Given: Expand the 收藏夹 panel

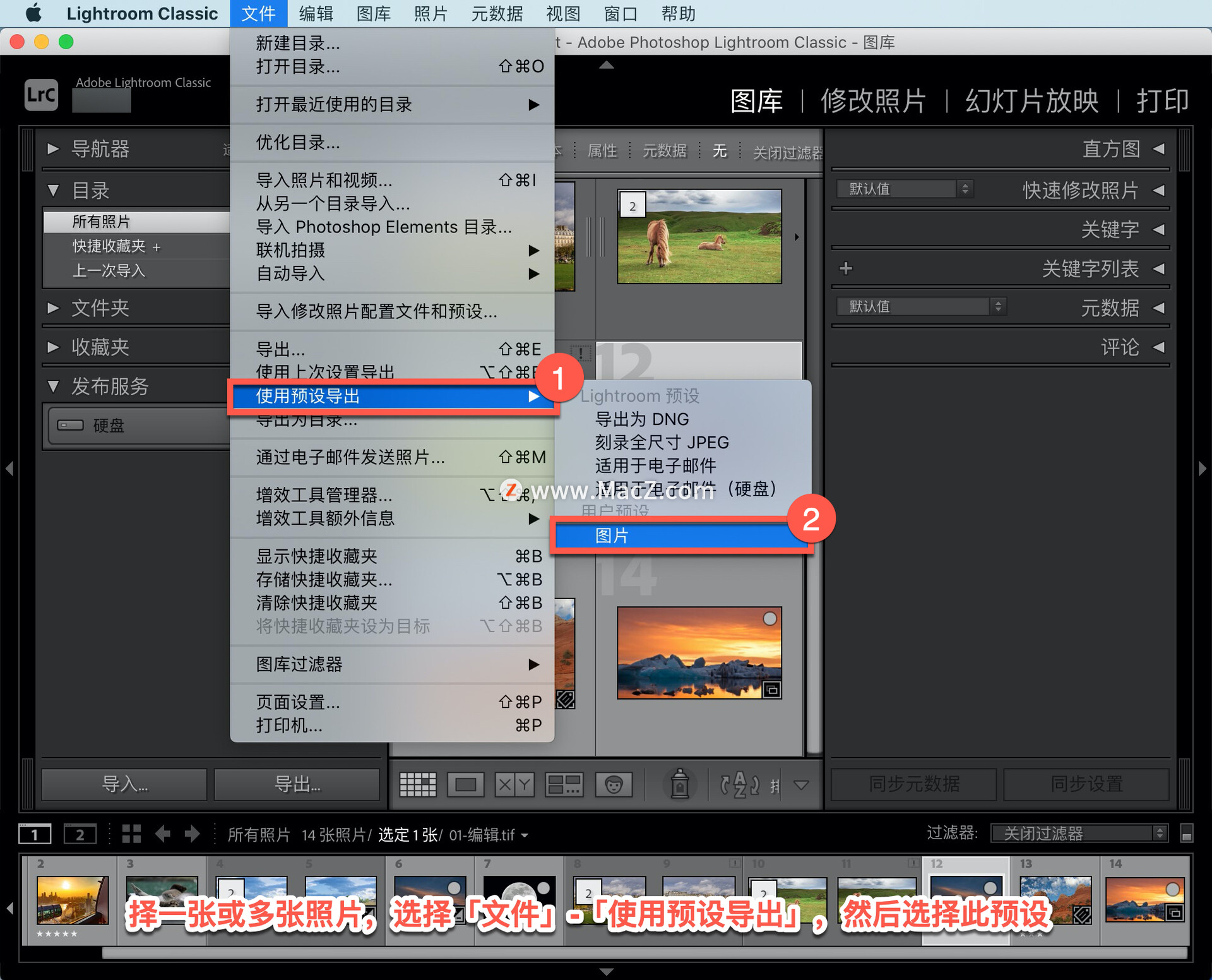Looking at the screenshot, I should (54, 347).
